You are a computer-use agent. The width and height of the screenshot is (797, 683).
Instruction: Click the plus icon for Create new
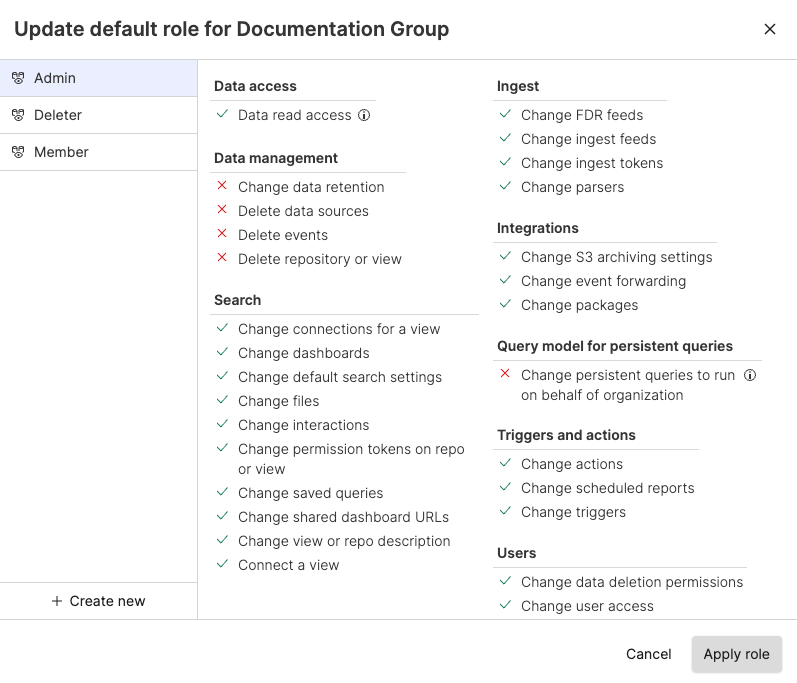57,601
